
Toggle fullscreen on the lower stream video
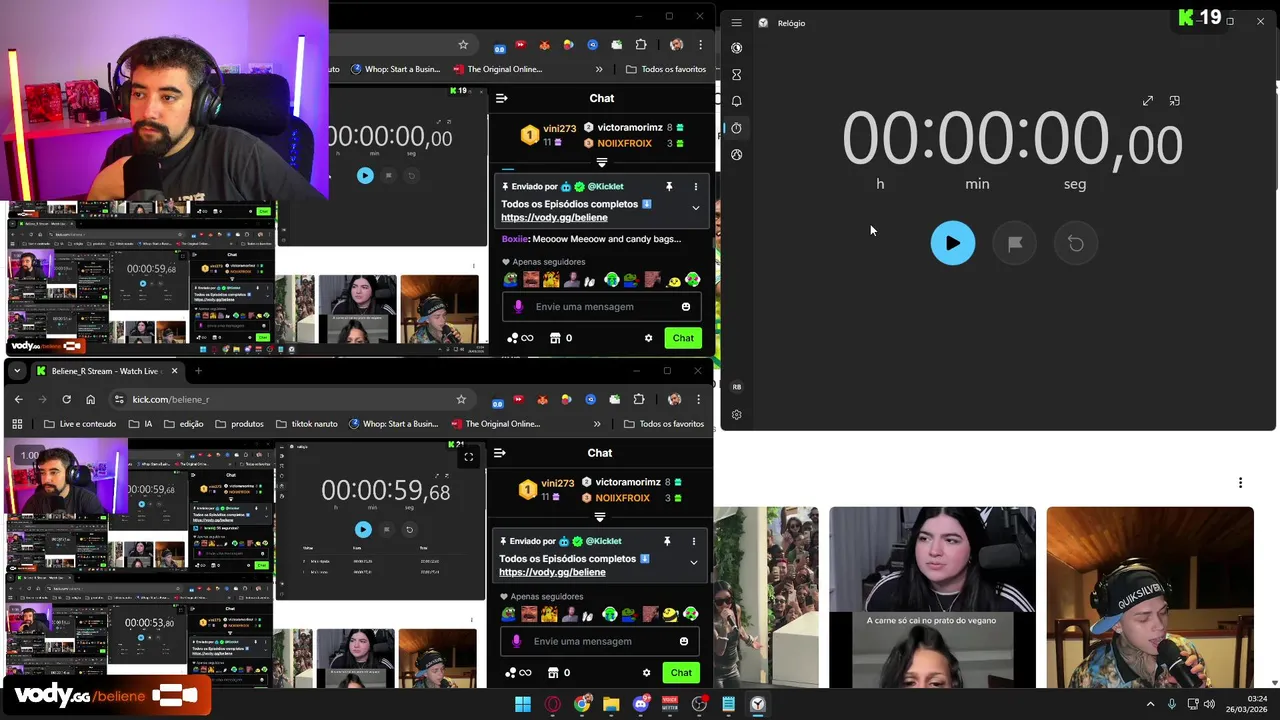click(468, 457)
